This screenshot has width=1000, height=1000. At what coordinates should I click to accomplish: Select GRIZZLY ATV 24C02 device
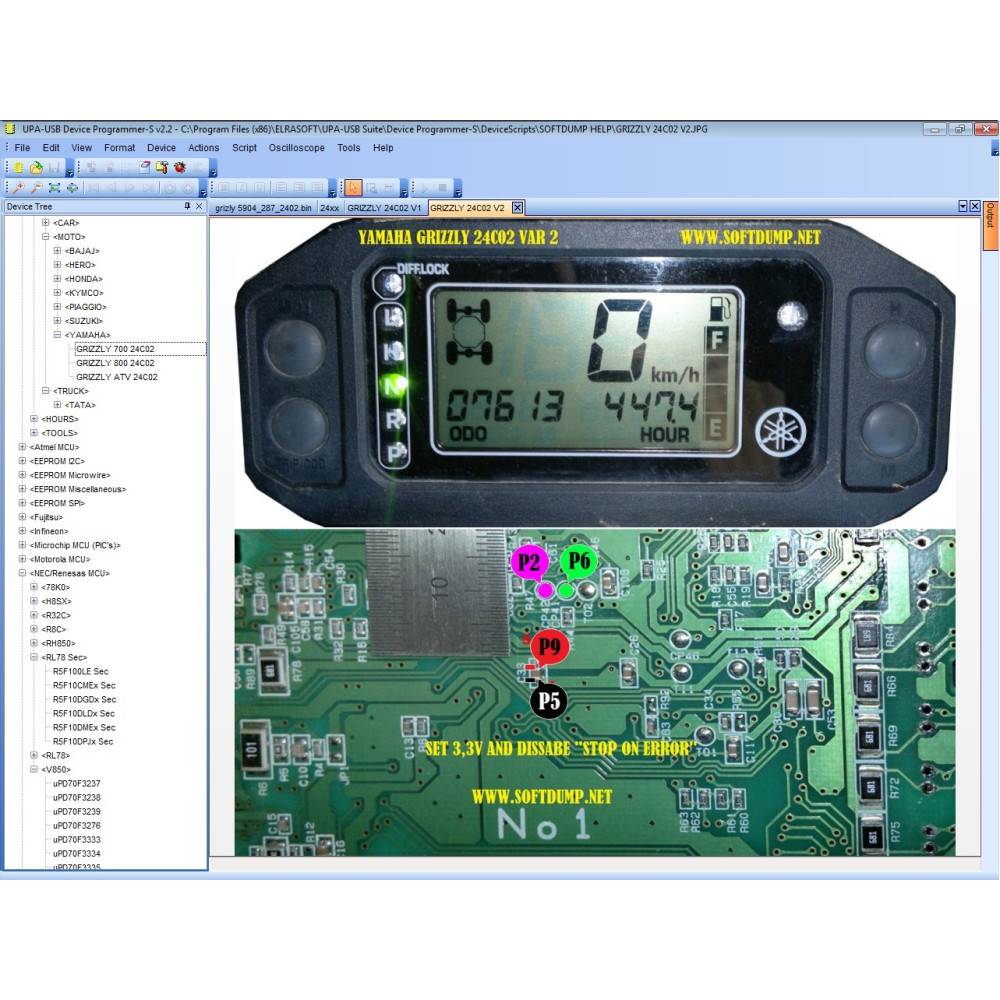[x=117, y=377]
